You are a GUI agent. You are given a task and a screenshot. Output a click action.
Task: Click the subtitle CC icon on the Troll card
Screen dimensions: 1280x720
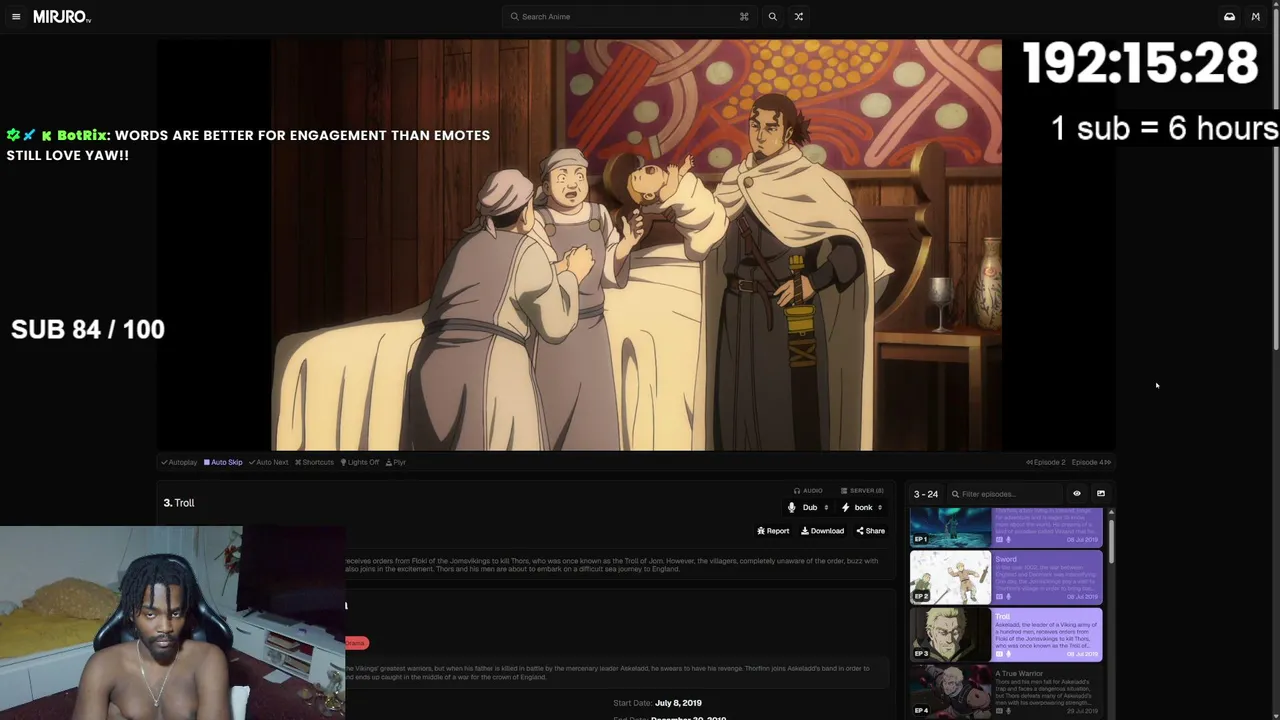coord(999,654)
